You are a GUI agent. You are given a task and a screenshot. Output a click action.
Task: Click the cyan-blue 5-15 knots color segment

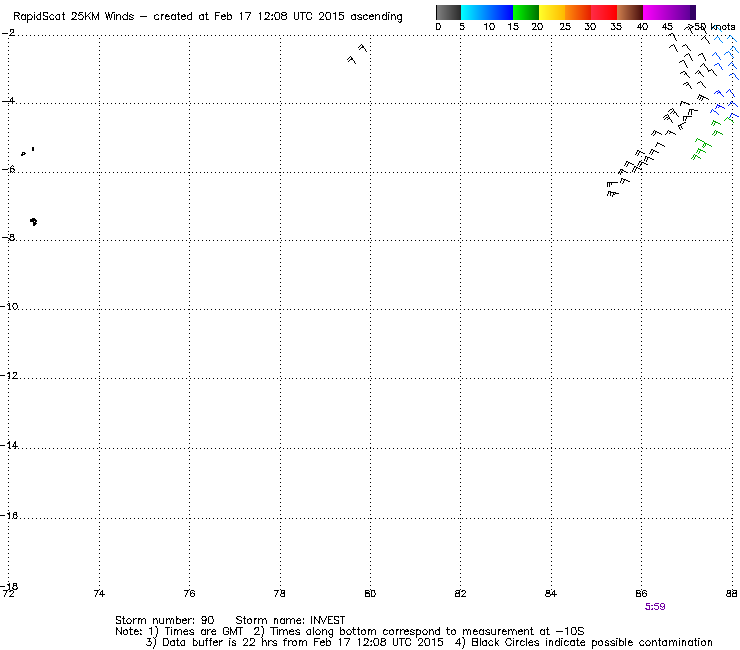click(487, 12)
